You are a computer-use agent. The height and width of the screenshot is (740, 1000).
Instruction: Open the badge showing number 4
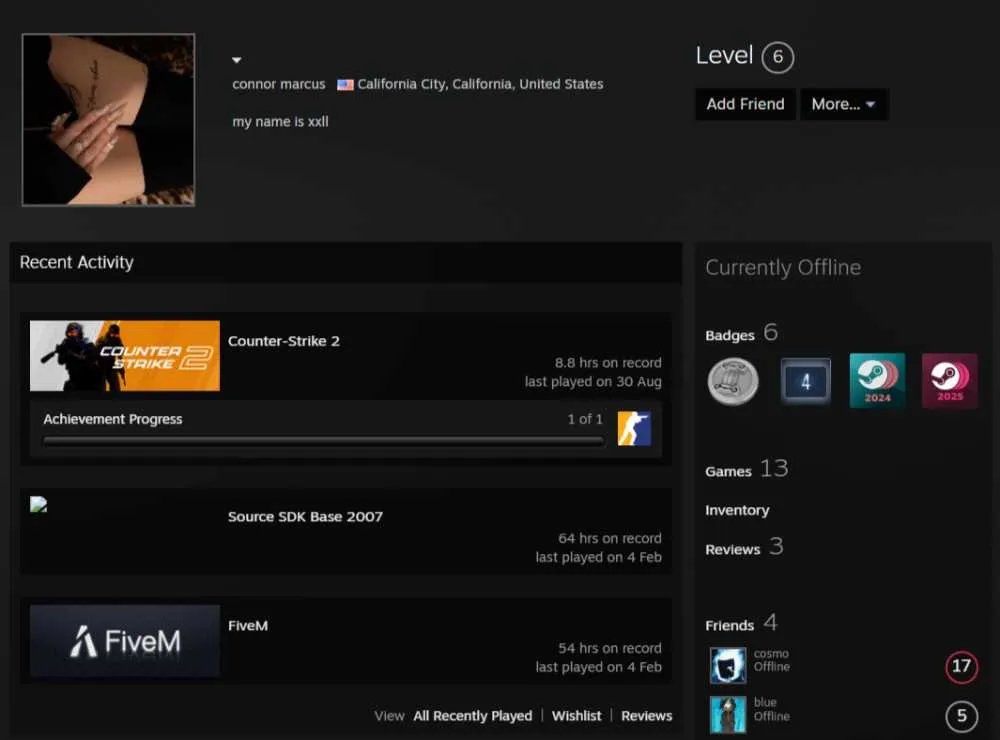[x=805, y=381]
